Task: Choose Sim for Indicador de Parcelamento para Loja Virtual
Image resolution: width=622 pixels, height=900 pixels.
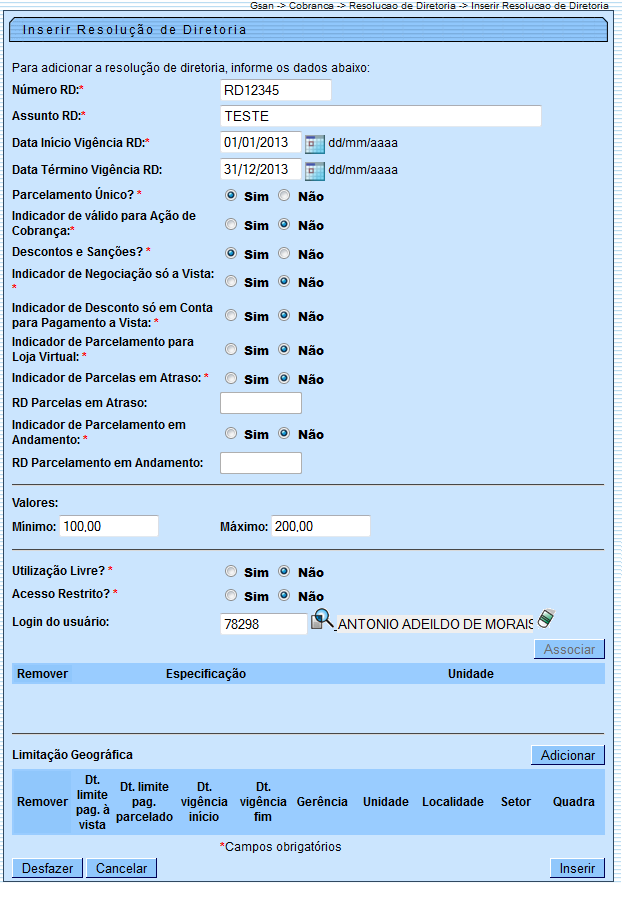Action: (231, 350)
